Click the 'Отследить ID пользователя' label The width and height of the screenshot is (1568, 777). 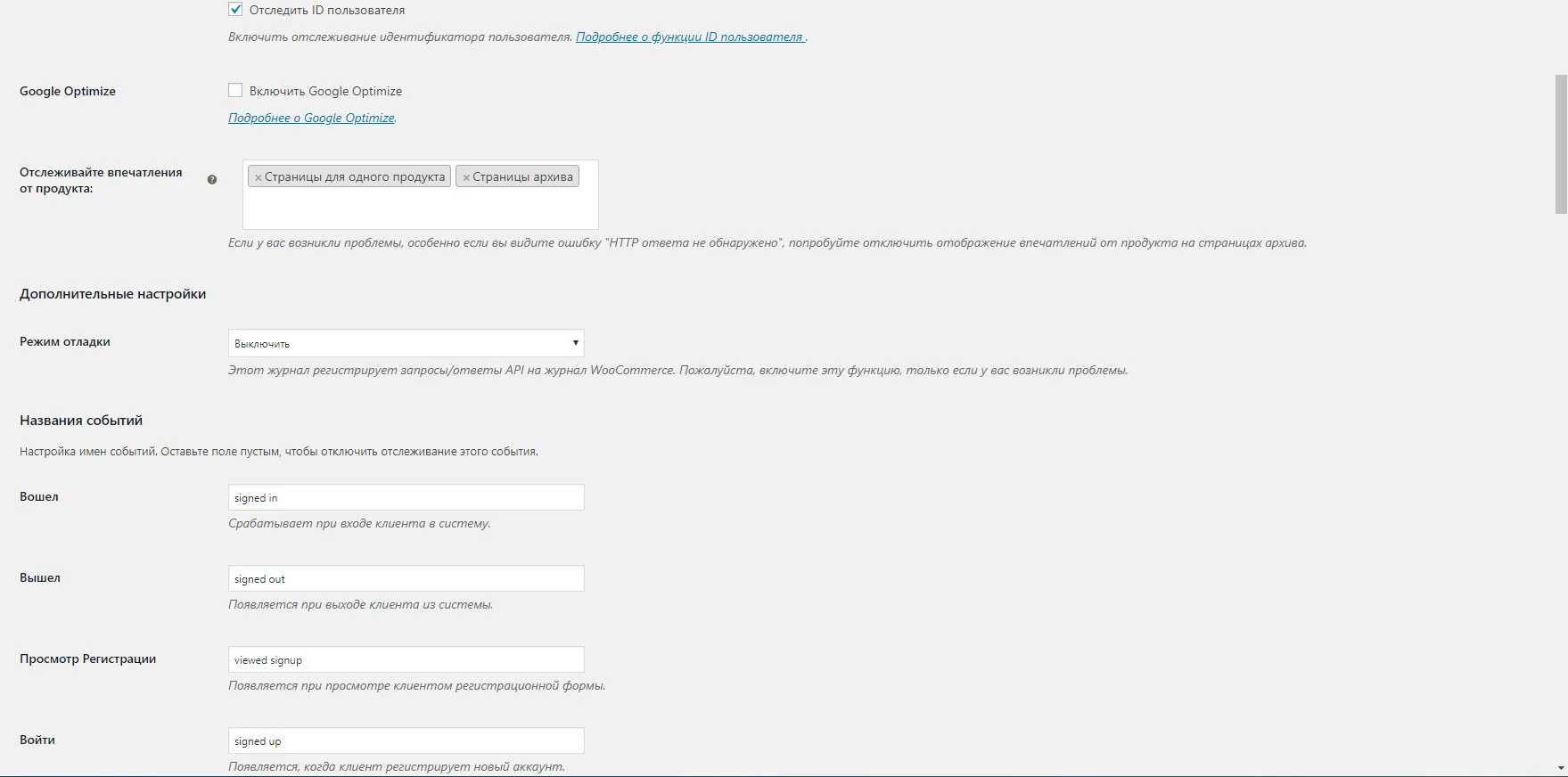(x=327, y=11)
